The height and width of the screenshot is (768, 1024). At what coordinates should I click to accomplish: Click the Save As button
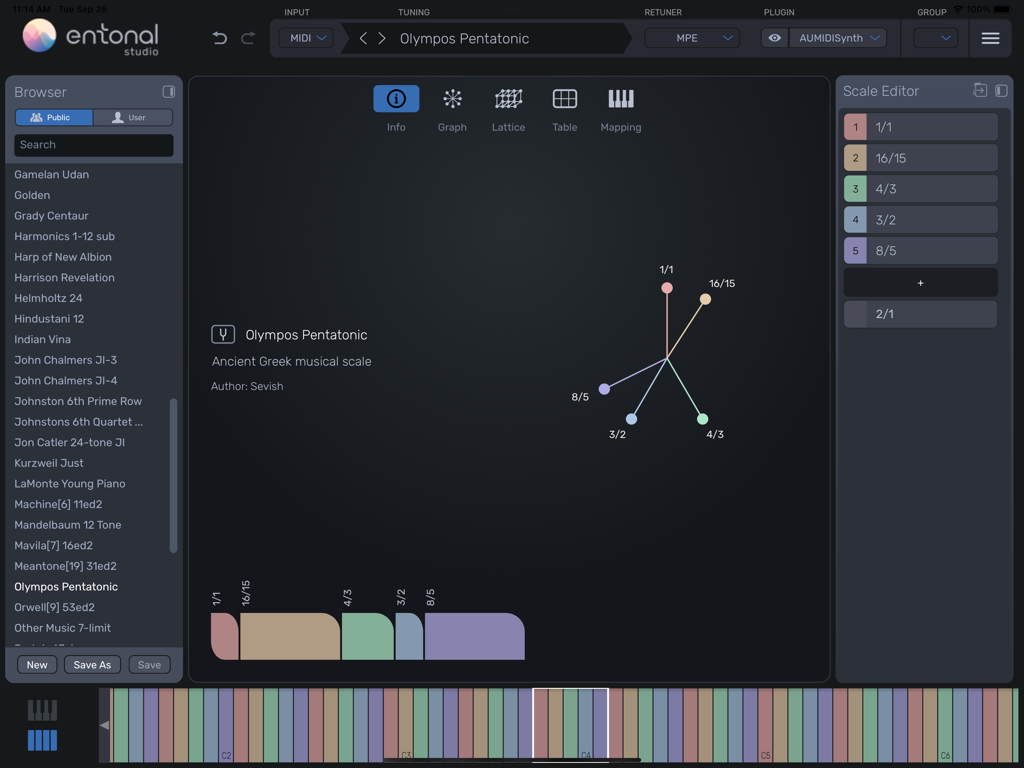(92, 664)
